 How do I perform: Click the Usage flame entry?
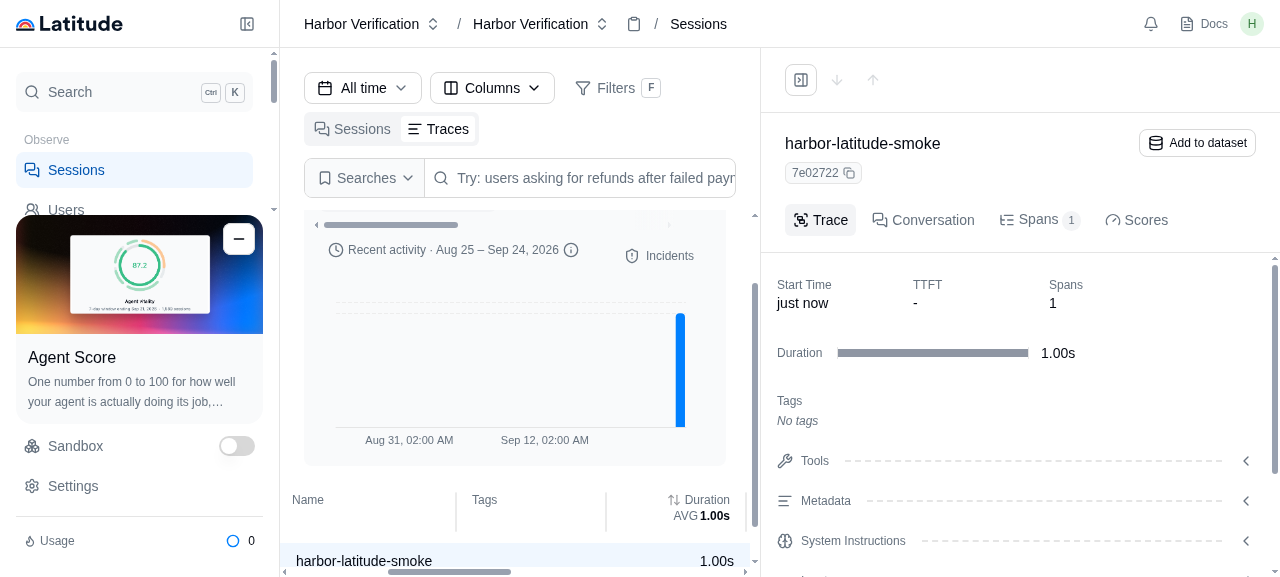coord(50,541)
